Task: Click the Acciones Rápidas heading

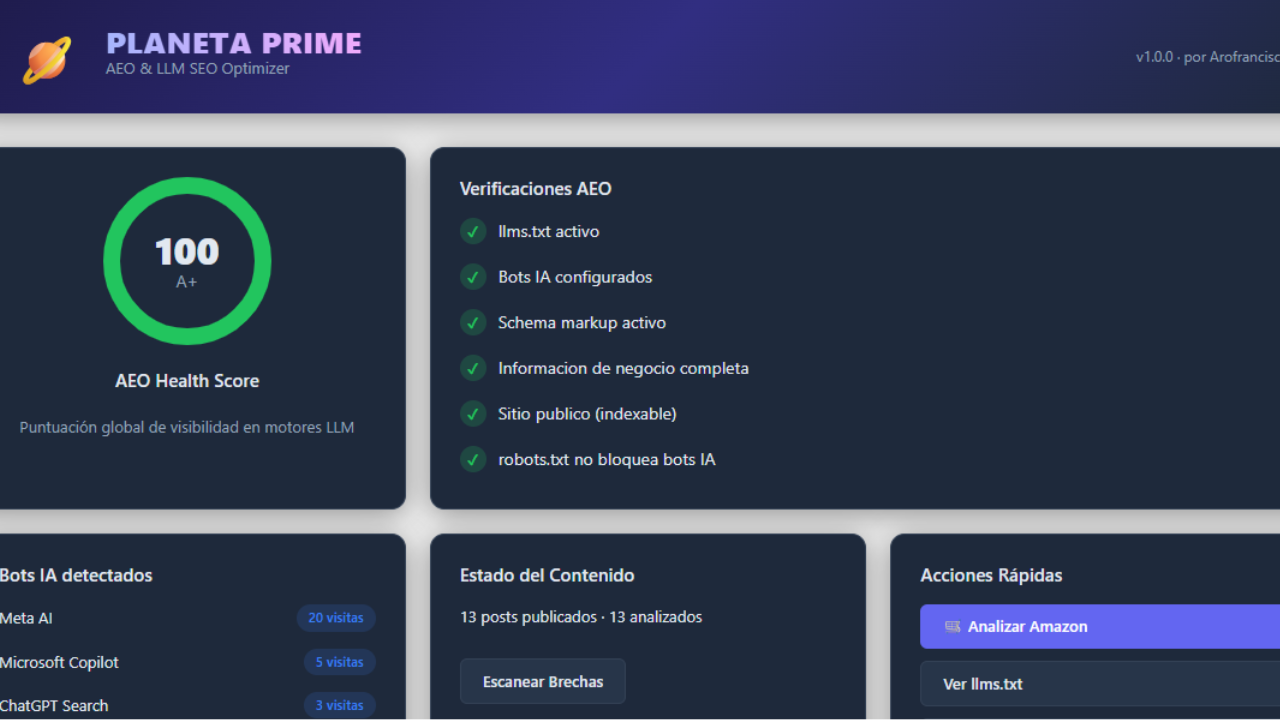Action: tap(991, 576)
